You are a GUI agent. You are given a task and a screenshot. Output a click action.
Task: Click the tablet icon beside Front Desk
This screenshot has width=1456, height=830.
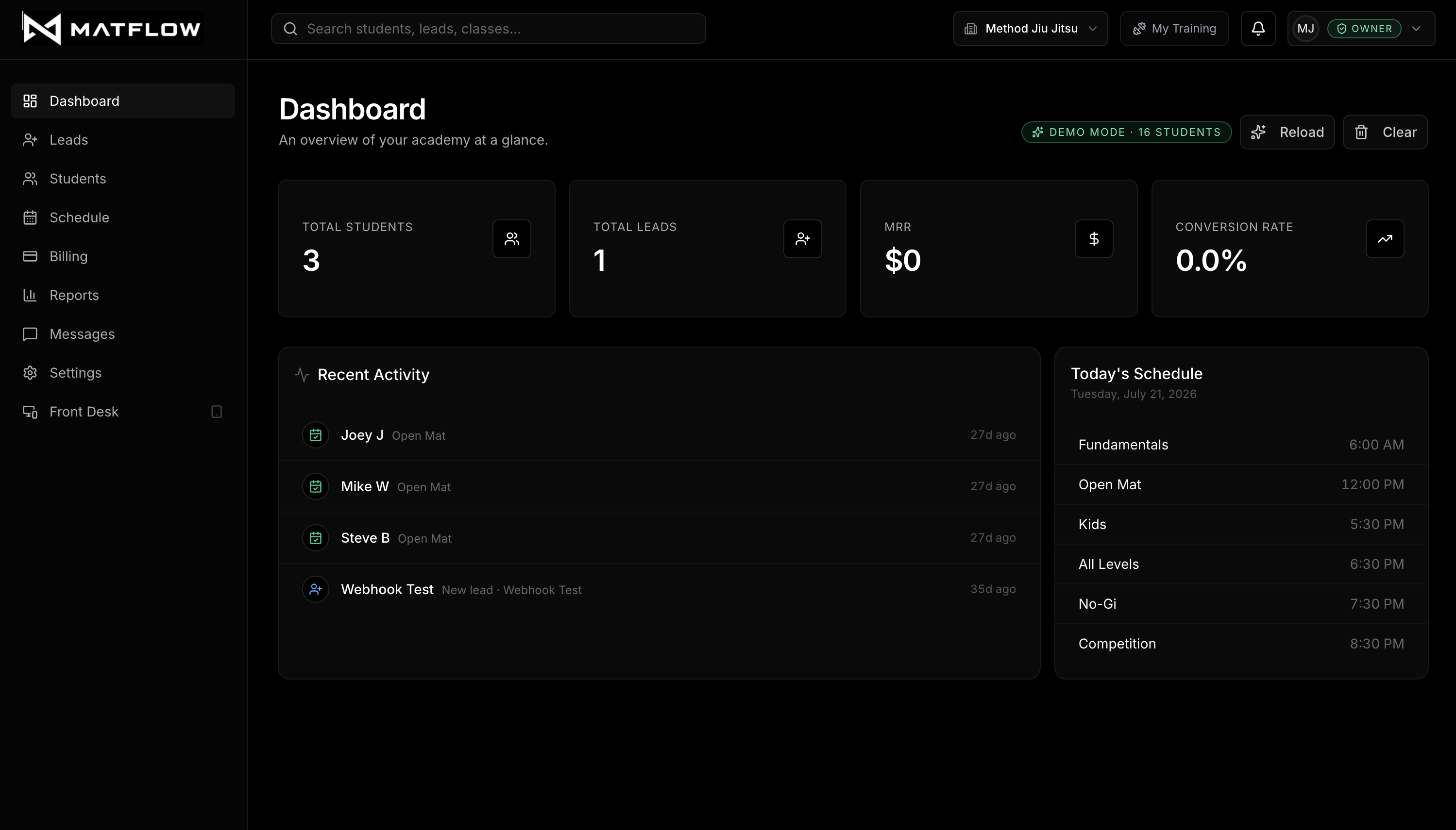point(217,411)
